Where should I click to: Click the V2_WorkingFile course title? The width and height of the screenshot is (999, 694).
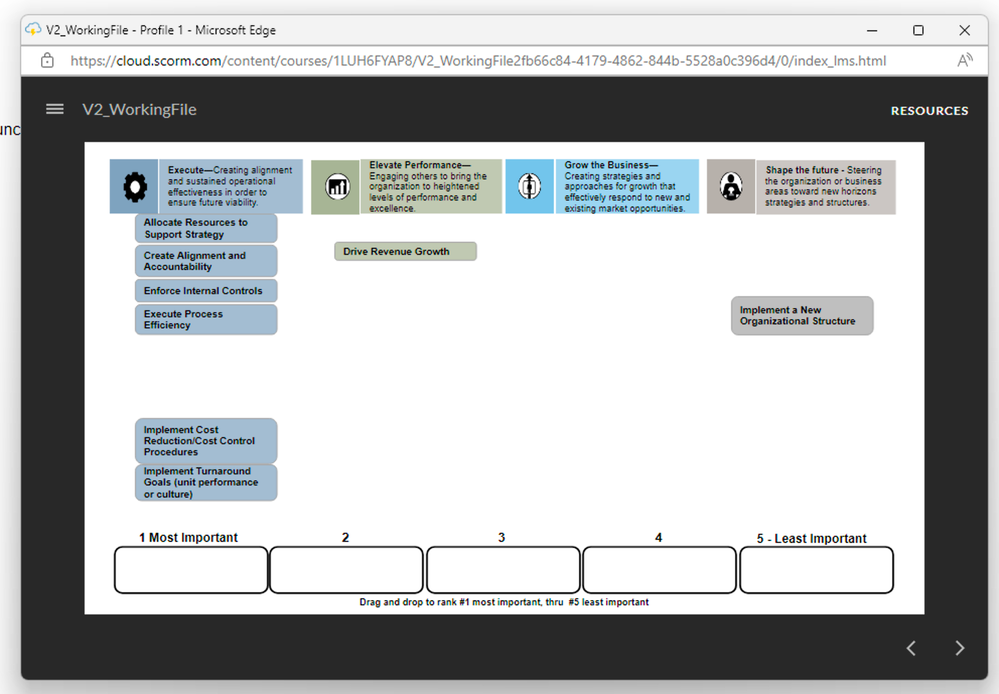tap(140, 110)
